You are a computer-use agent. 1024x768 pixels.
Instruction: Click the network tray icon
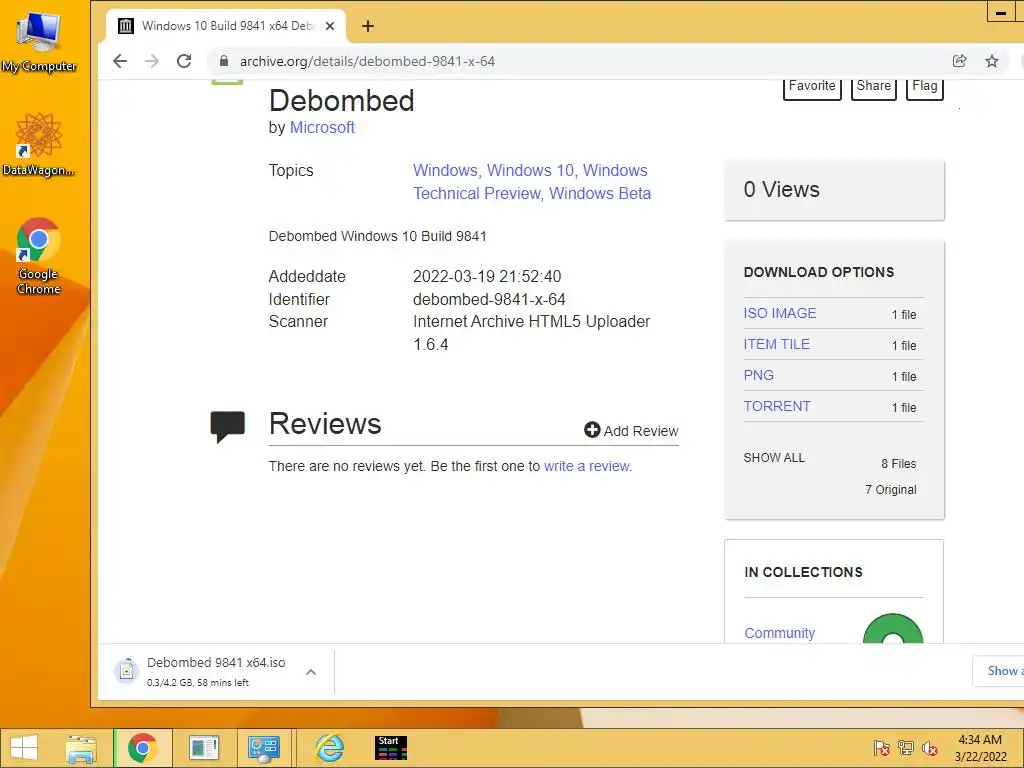click(906, 748)
